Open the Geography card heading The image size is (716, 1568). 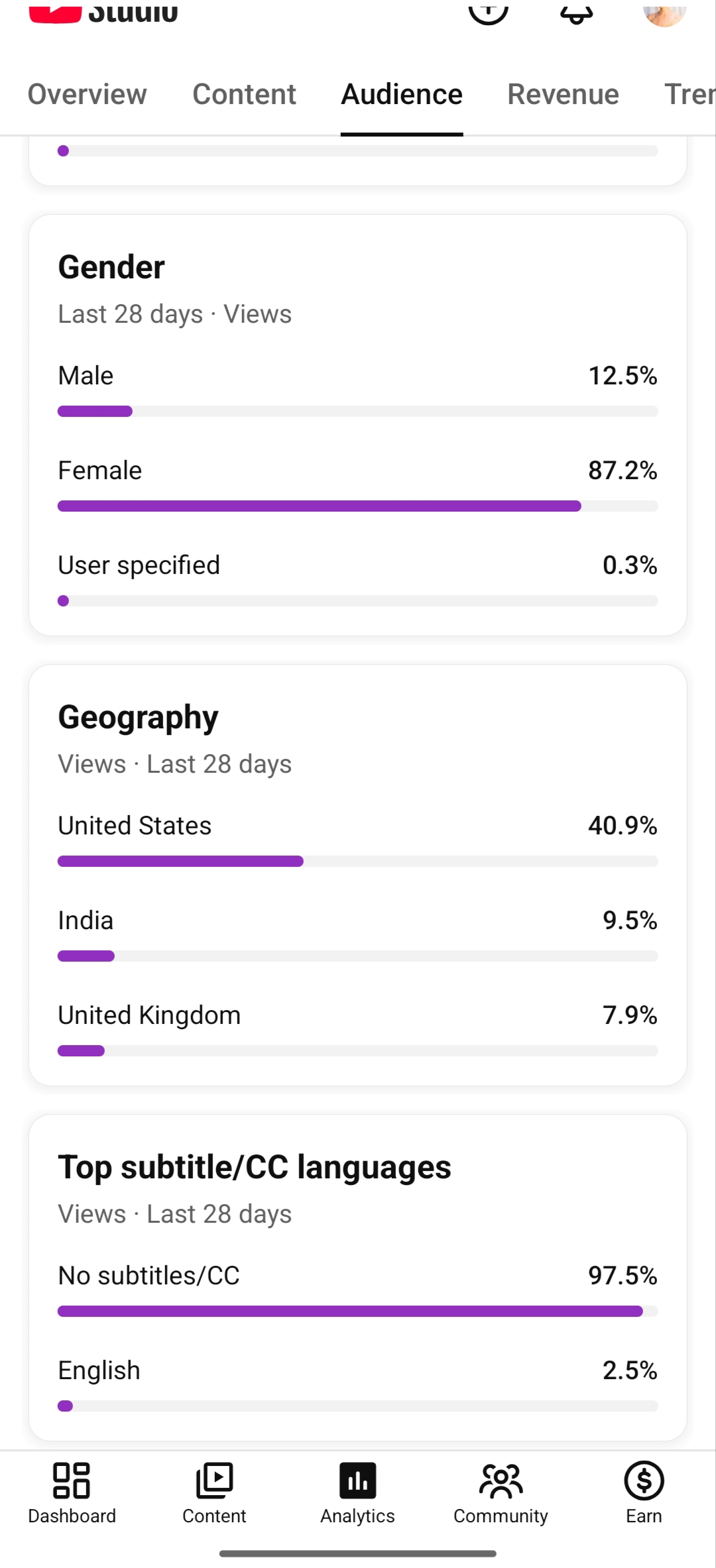pos(139,718)
